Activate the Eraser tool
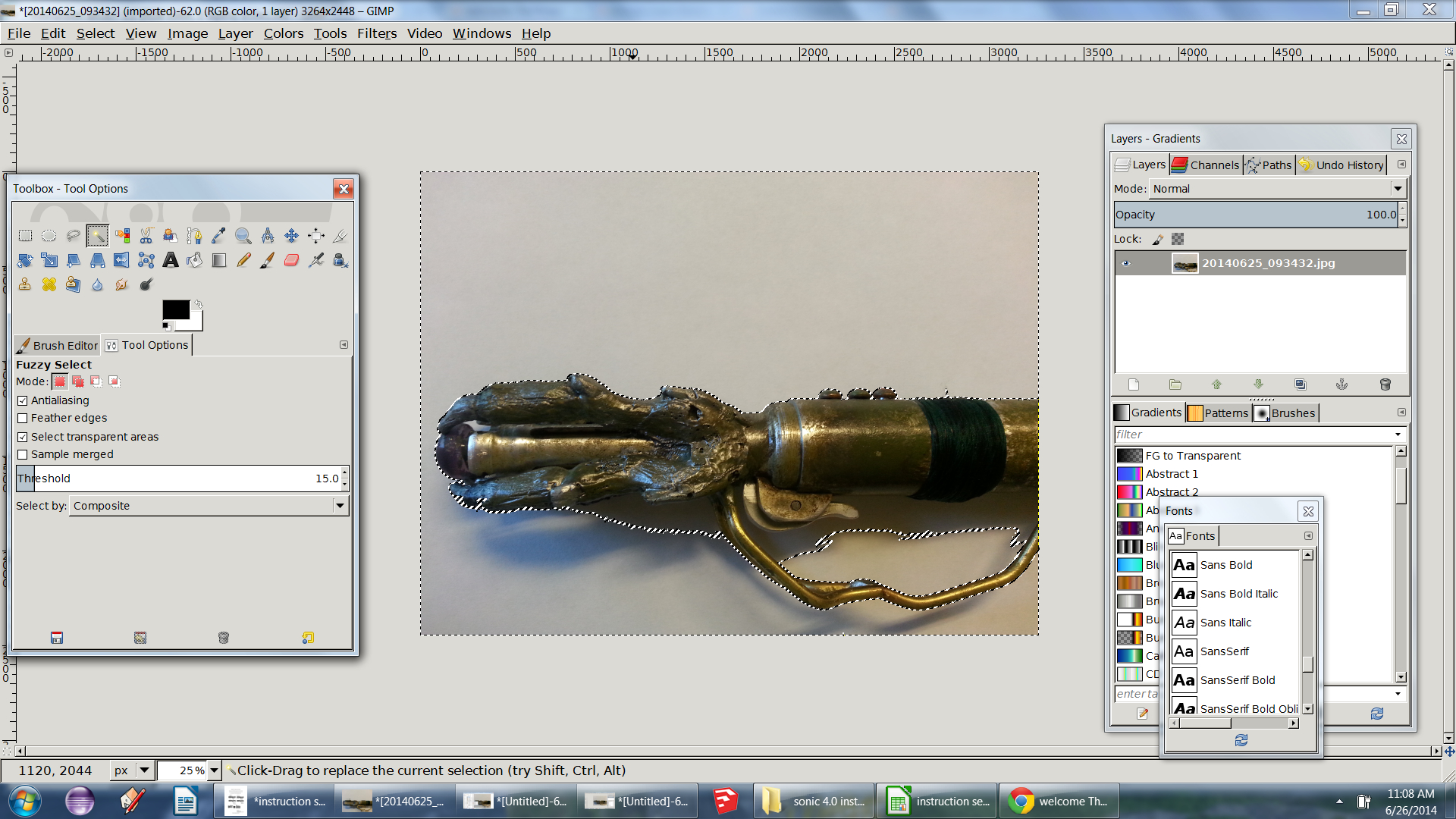This screenshot has height=819, width=1456. [292, 260]
